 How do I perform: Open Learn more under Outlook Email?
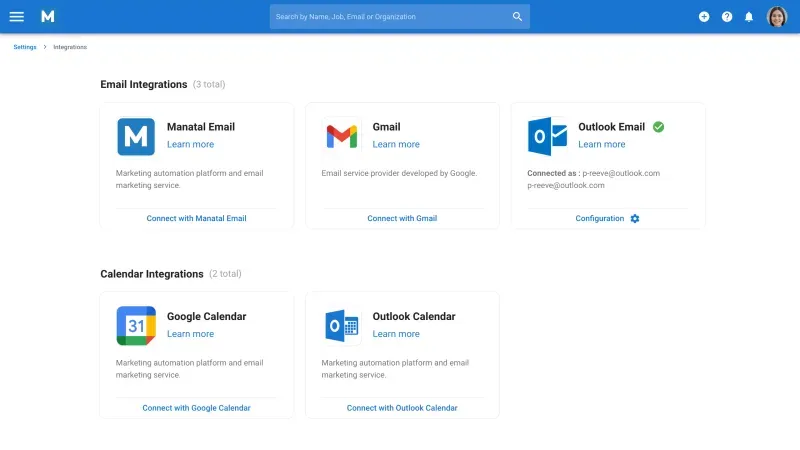(x=602, y=144)
